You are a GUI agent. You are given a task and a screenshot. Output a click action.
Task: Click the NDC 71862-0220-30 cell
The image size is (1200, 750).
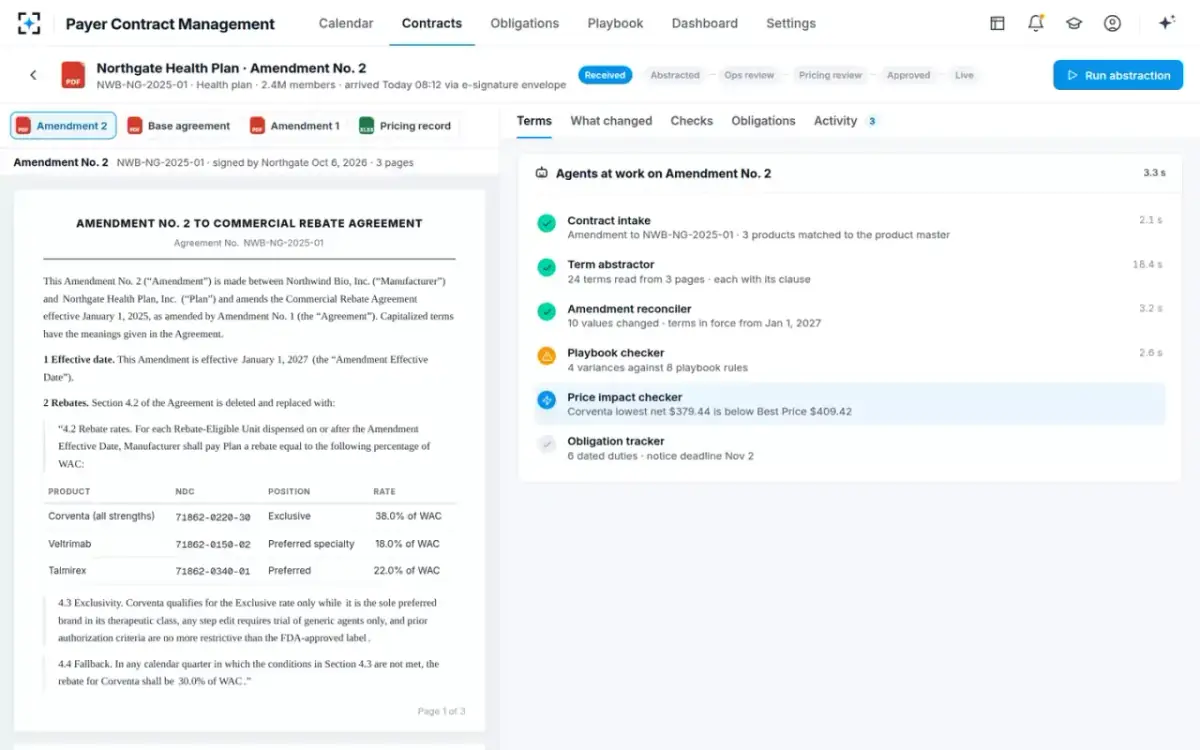click(x=213, y=517)
